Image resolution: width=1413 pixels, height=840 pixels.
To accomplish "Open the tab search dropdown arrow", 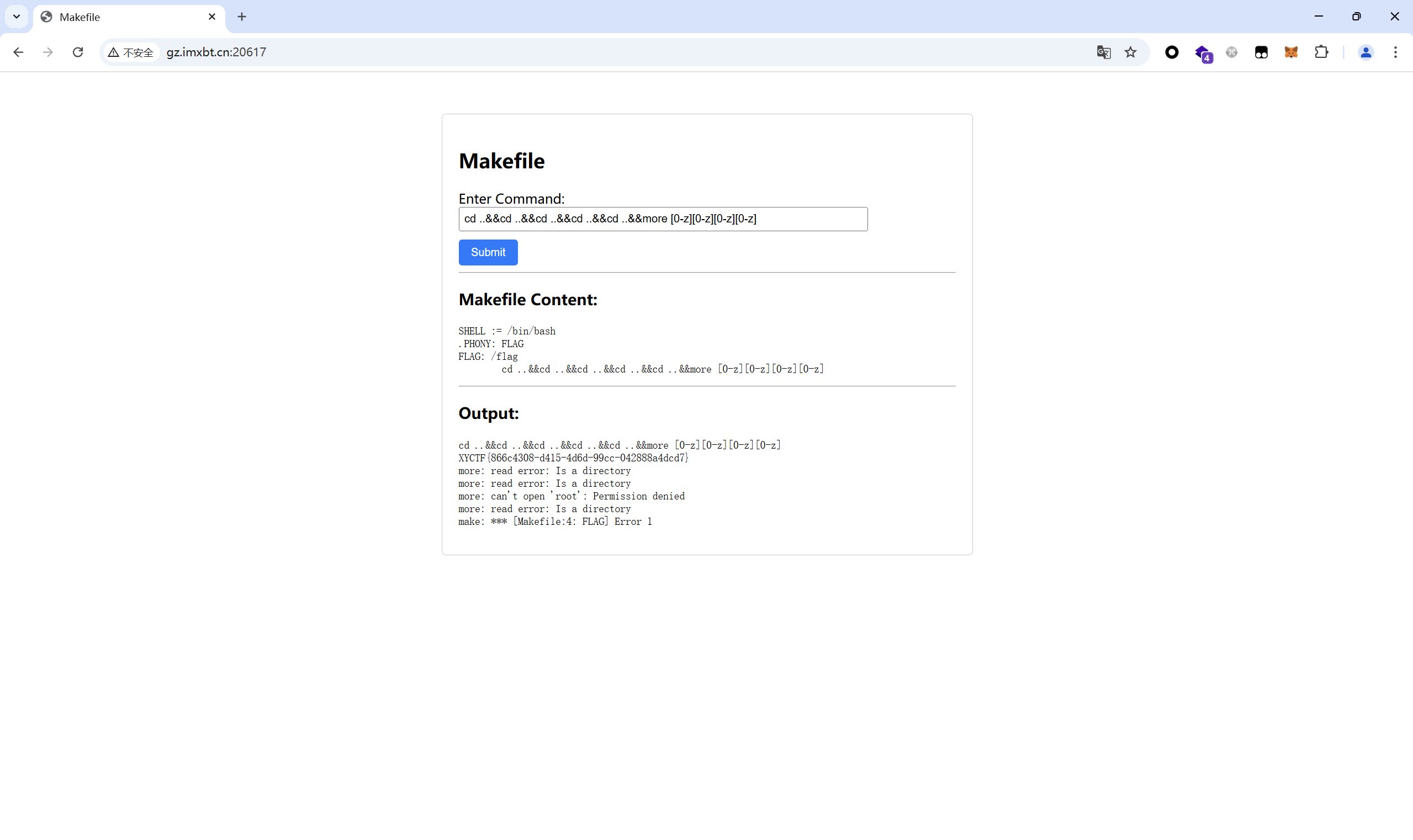I will 17,17.
